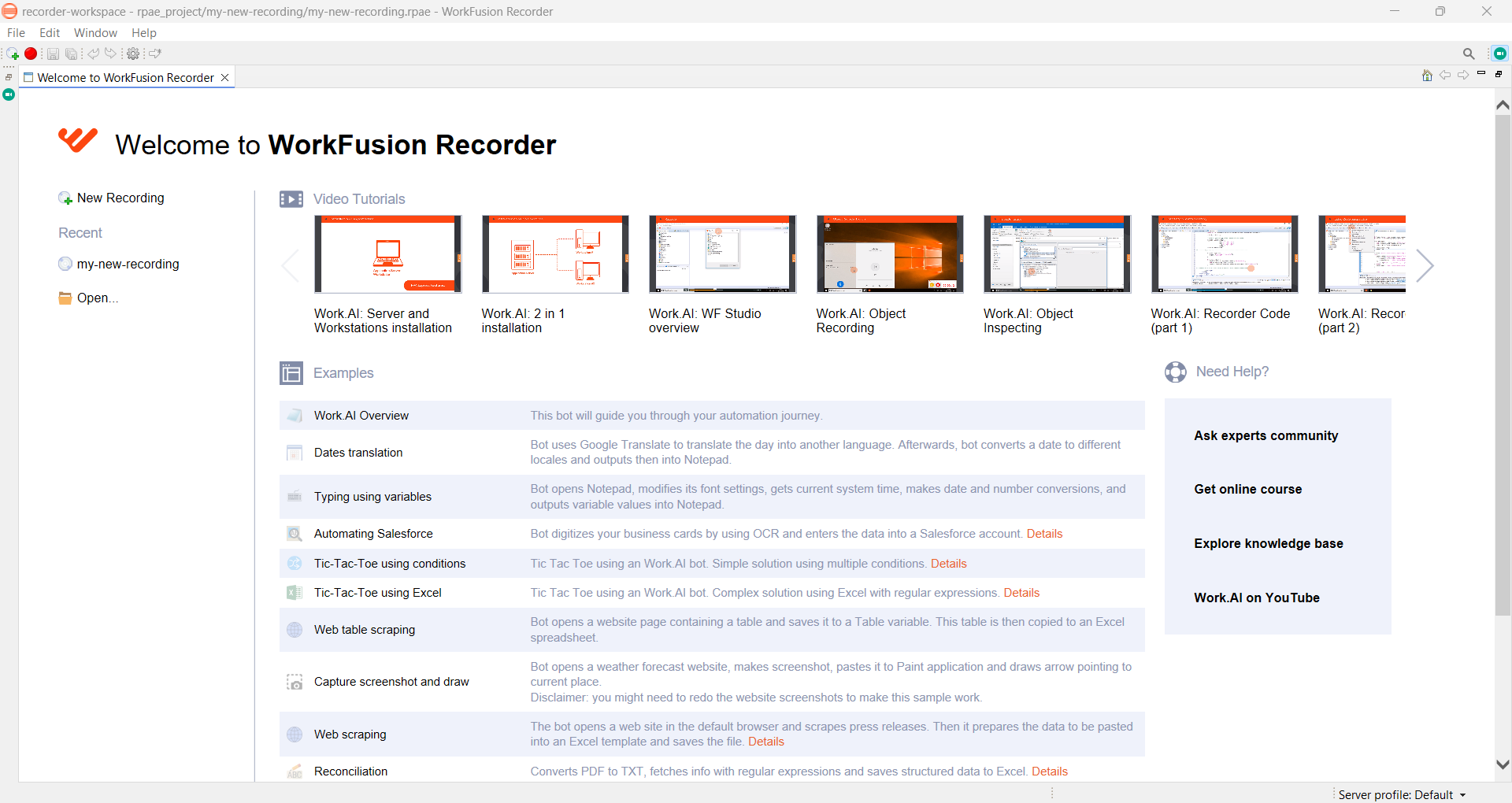Open settings via the gear toolbar icon
1512x803 pixels.
(133, 54)
